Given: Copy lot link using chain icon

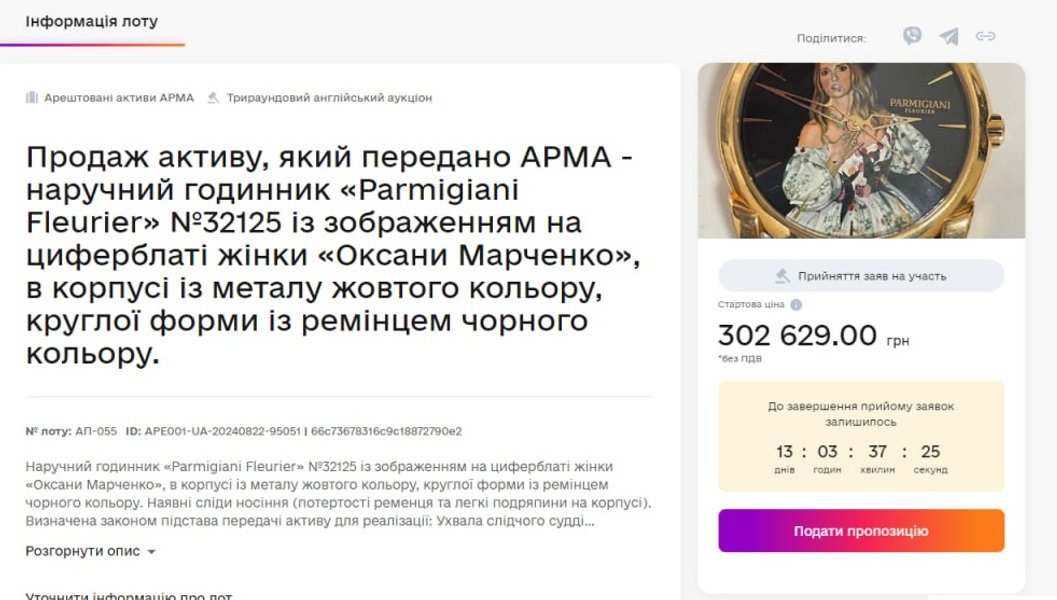Looking at the screenshot, I should coord(986,37).
